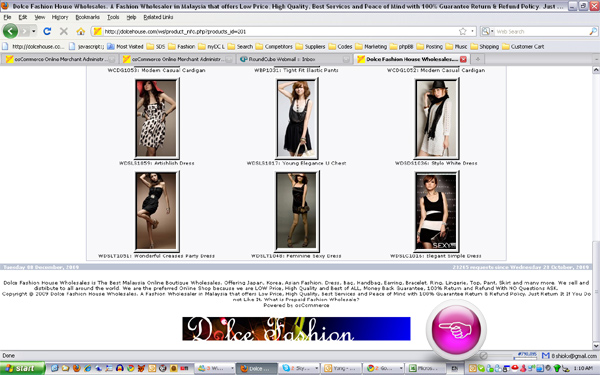
Task: Open the back/forward history dropdown arrow
Action: coord(34,31)
